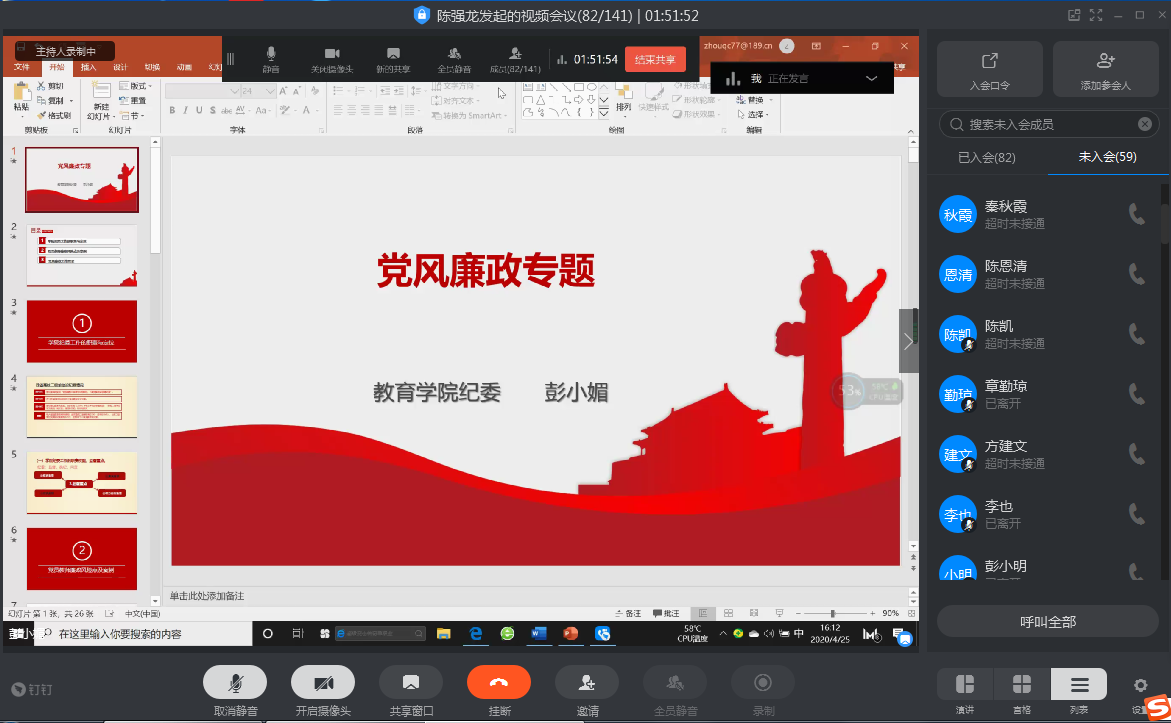Screen dimensions: 1171x723
Task: Click the 邀请 invite icon
Action: coord(587,682)
